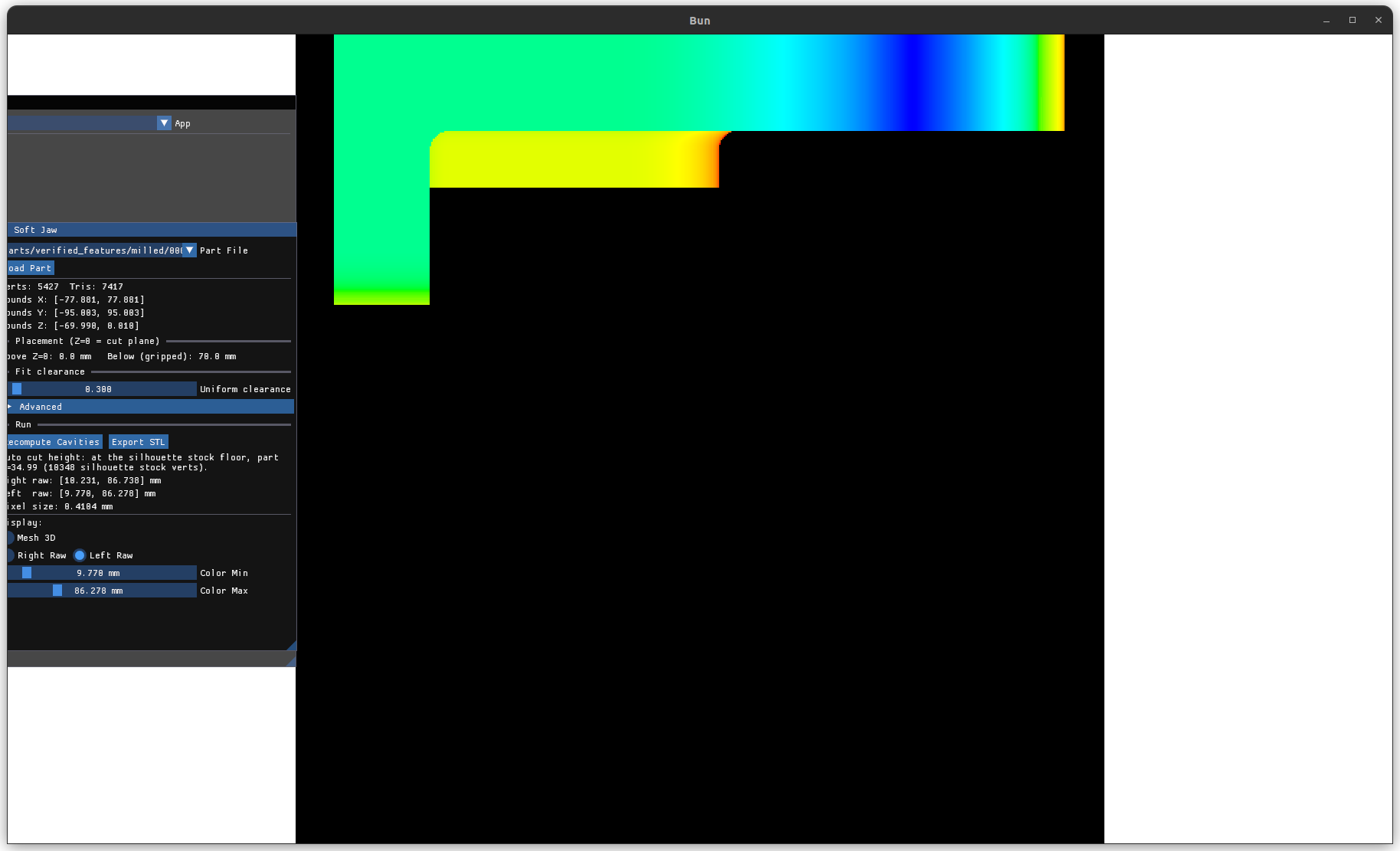Click the bounds X value text
The height and width of the screenshot is (851, 1400).
tap(99, 299)
